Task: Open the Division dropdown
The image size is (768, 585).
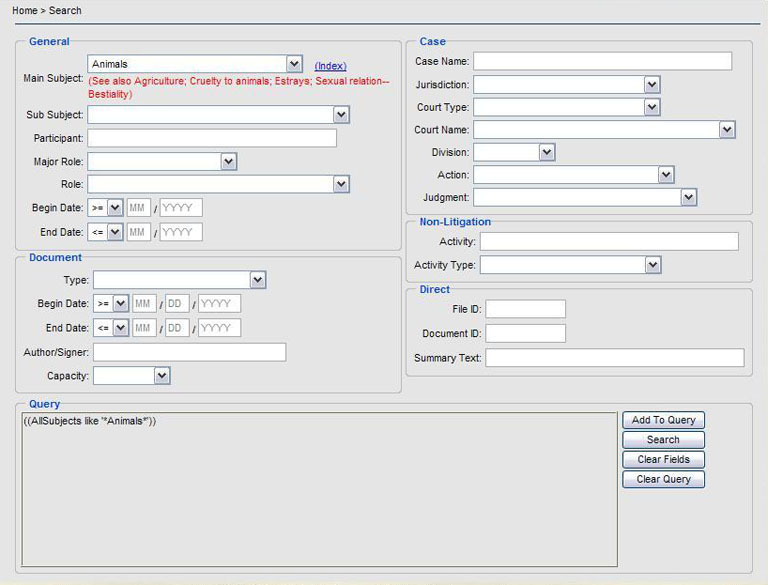Action: tap(514, 152)
